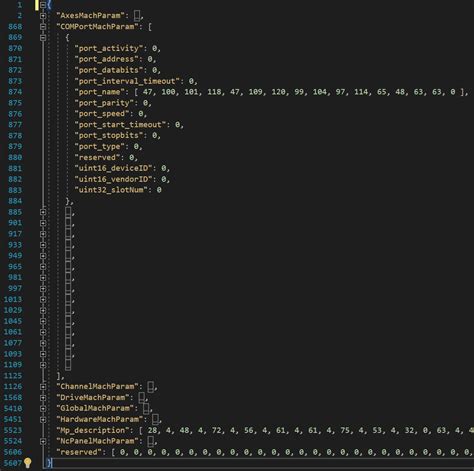The image size is (474, 471).
Task: Collapse the object starting on line 869
Action: 43,38
